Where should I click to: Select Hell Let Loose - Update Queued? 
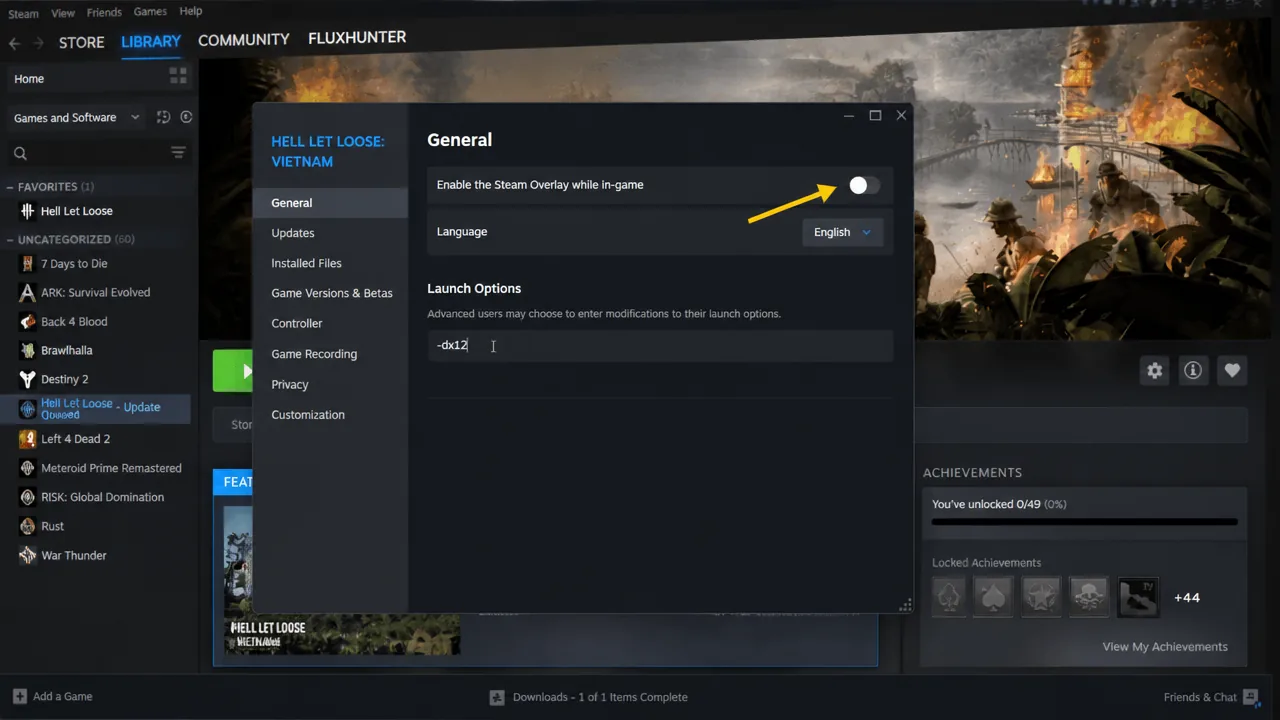click(95, 409)
